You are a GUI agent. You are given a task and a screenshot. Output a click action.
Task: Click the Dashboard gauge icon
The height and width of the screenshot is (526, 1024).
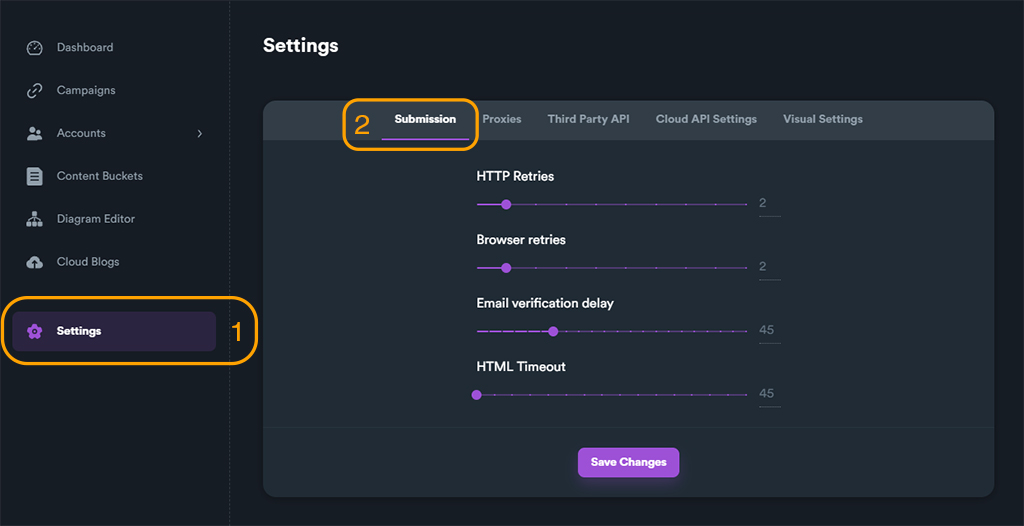(35, 48)
